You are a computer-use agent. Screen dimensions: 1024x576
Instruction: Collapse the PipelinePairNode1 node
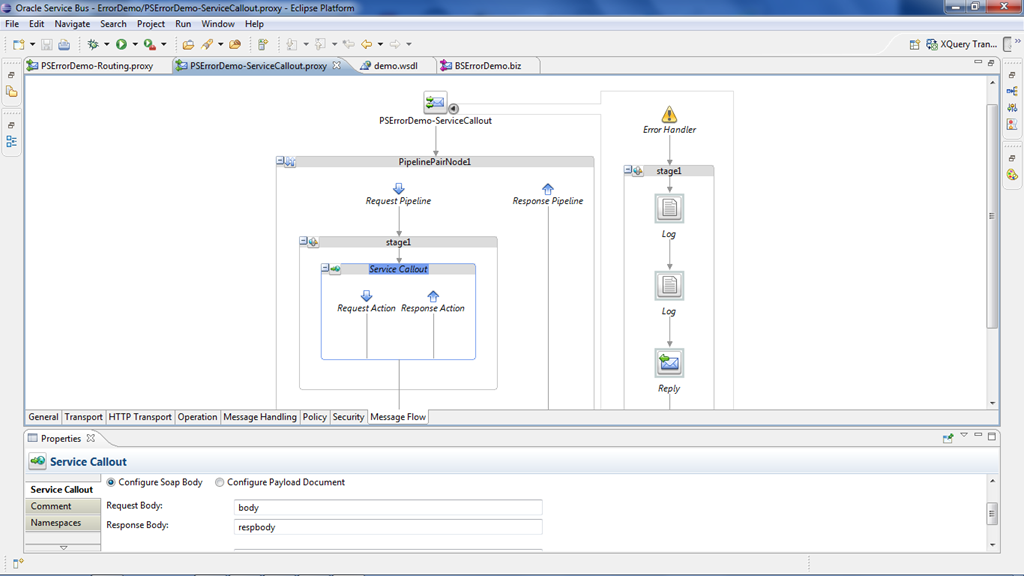point(281,161)
